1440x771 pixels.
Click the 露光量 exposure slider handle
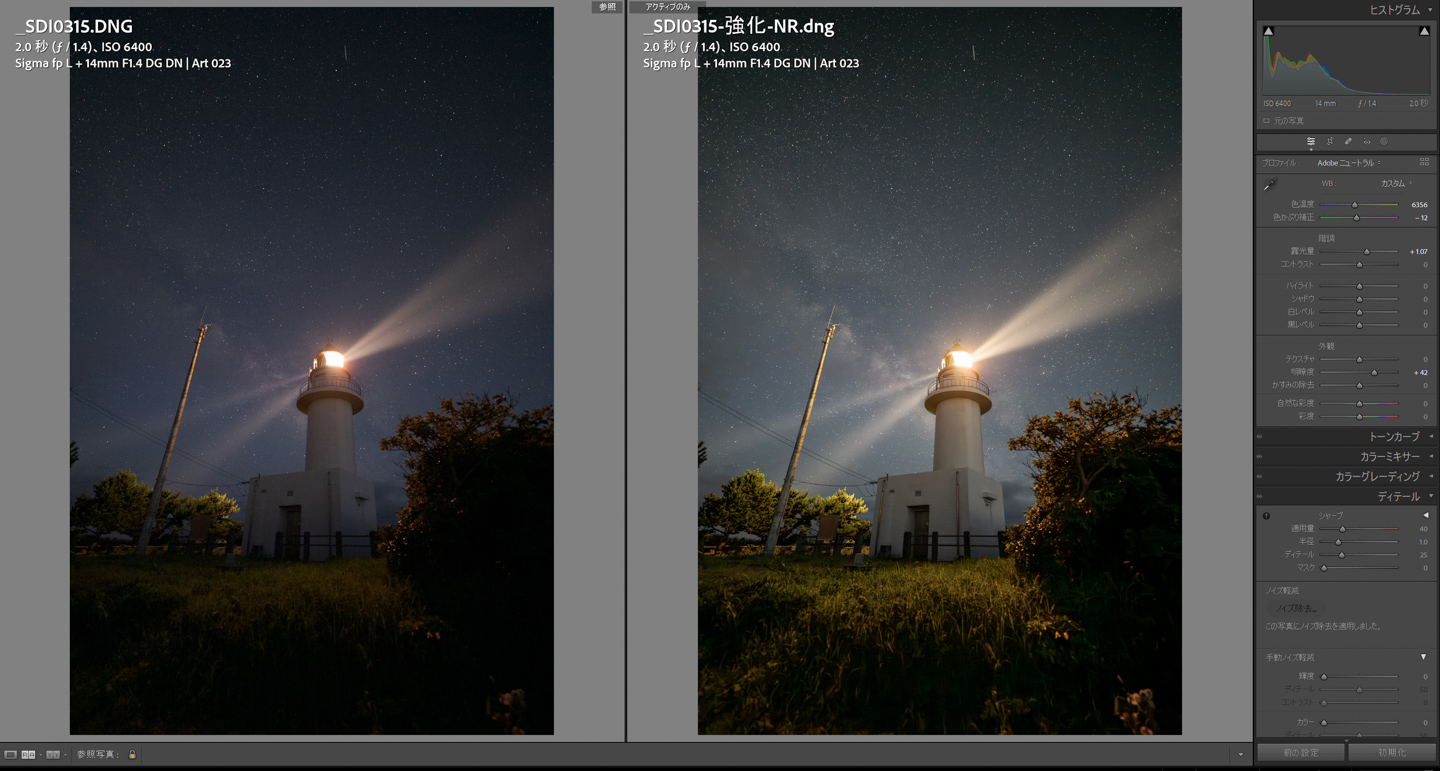click(1367, 252)
